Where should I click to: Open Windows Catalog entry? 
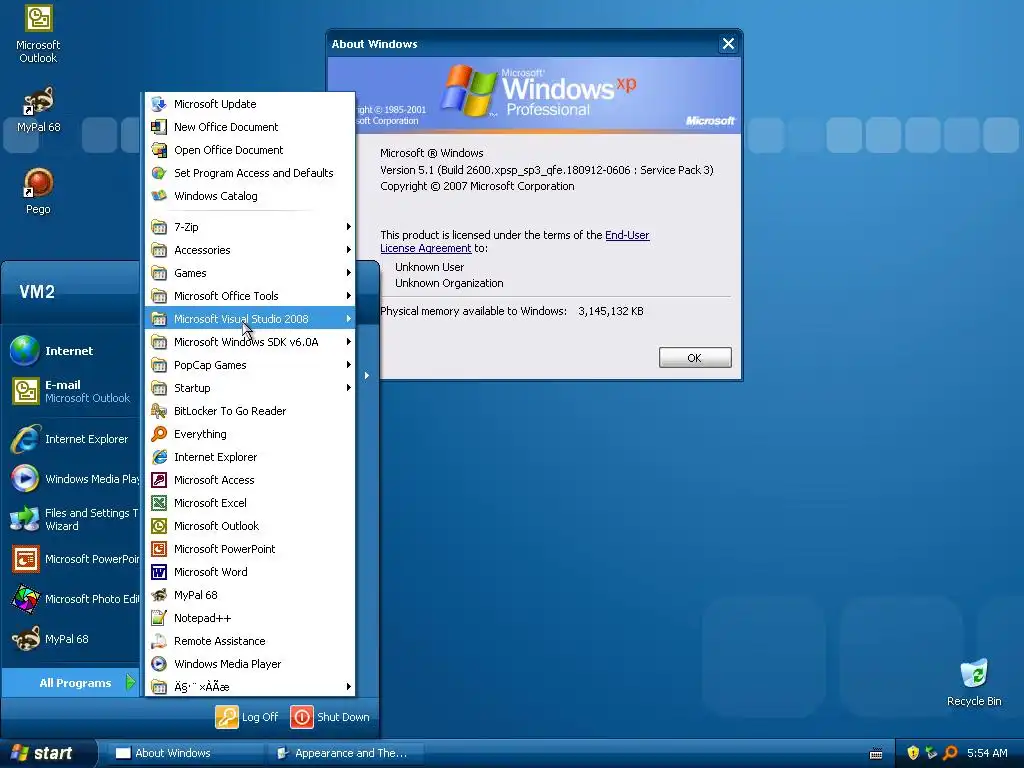249,195
